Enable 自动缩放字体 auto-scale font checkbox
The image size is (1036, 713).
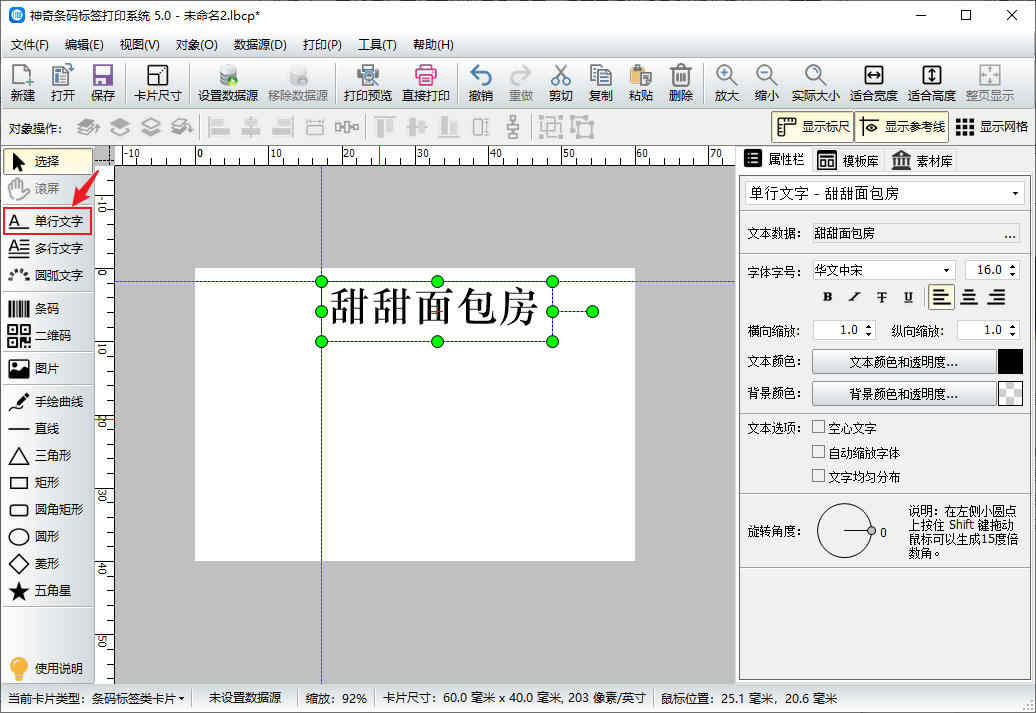tap(819, 452)
